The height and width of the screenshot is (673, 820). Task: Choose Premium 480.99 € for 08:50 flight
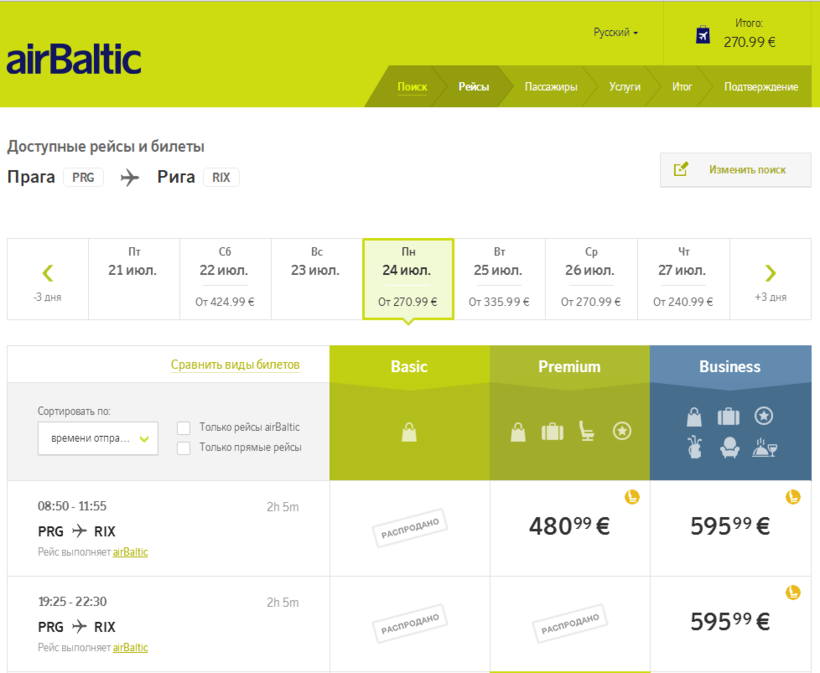coord(570,527)
